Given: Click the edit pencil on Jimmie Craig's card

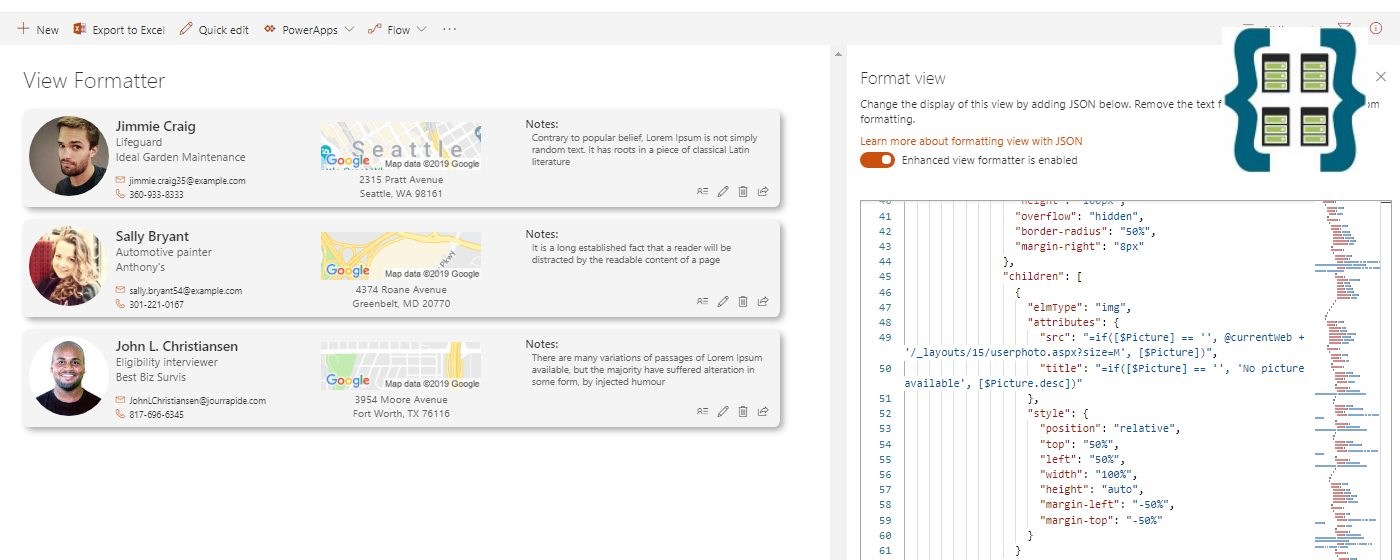Looking at the screenshot, I should pyautogui.click(x=723, y=191).
